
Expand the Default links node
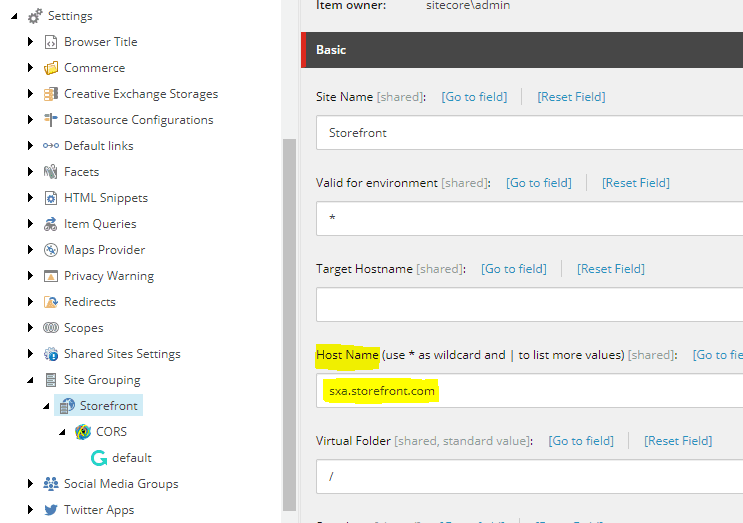[x=30, y=145]
